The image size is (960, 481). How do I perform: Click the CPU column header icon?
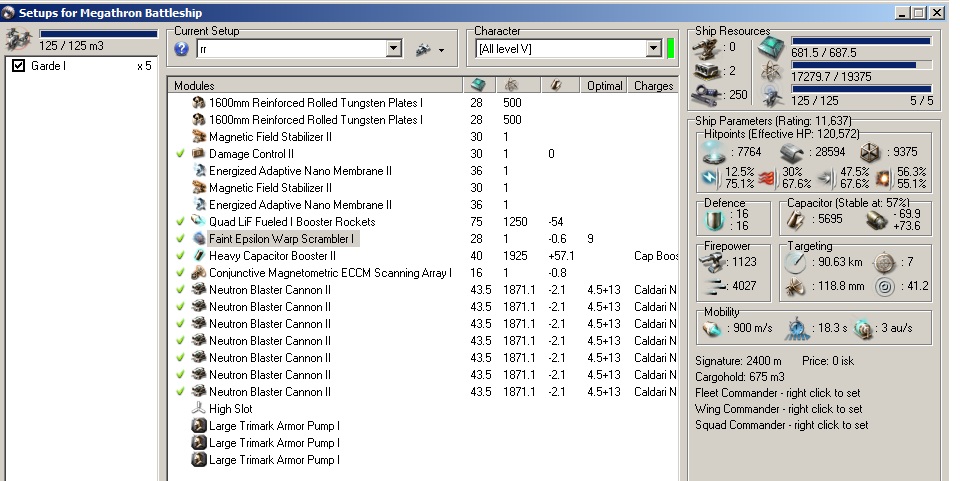pos(478,85)
